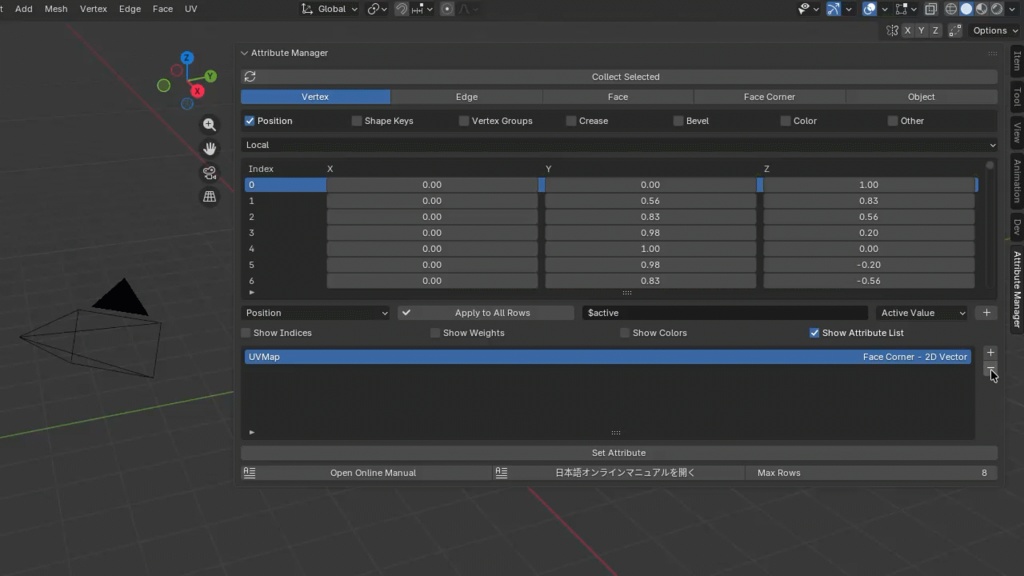Activate the Move/Pan hand icon in viewport
This screenshot has height=576, width=1024.
[210, 149]
